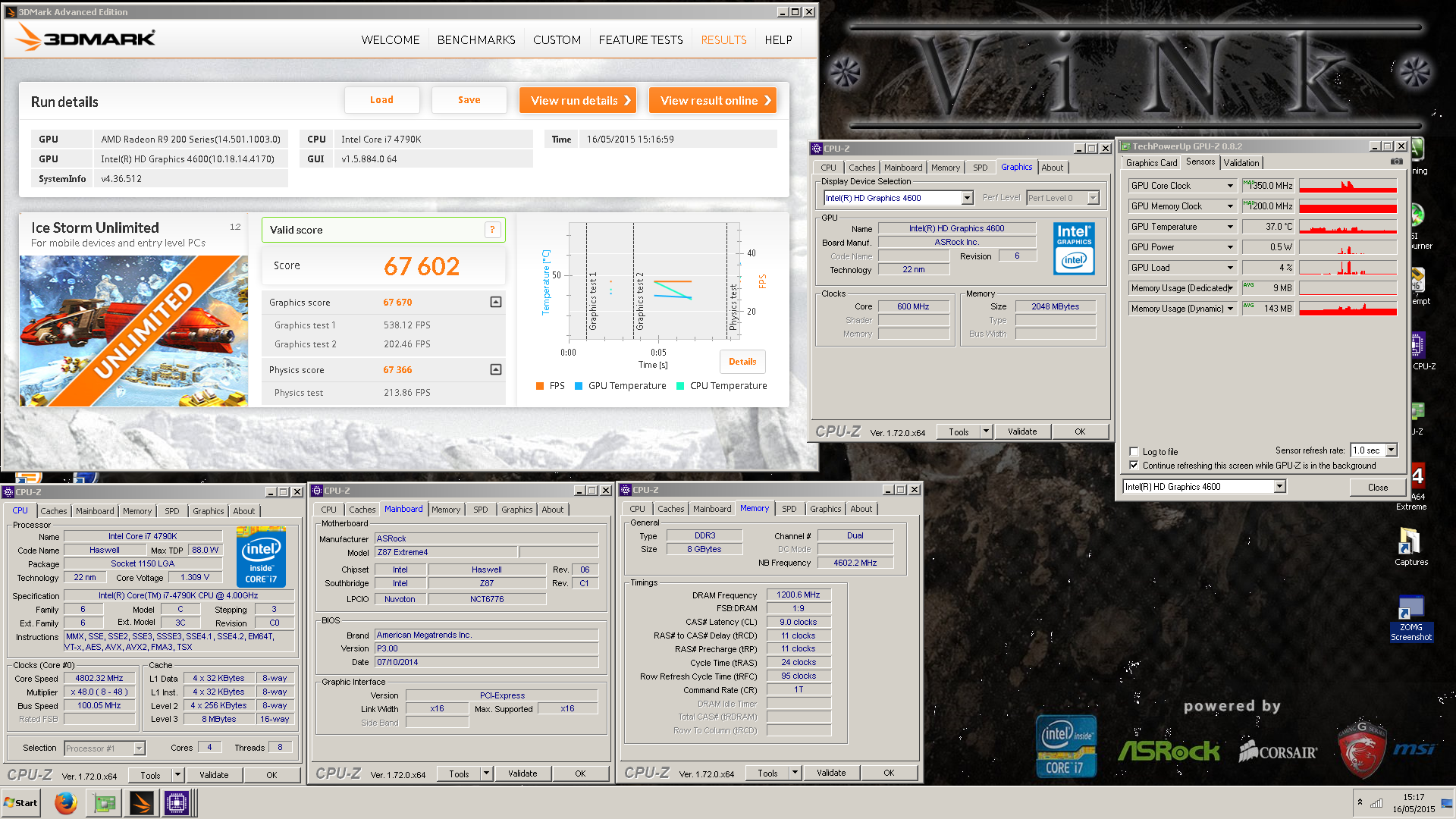Show hidden system tray icons arrow
Screen dimensions: 1456x819
(x=1360, y=802)
